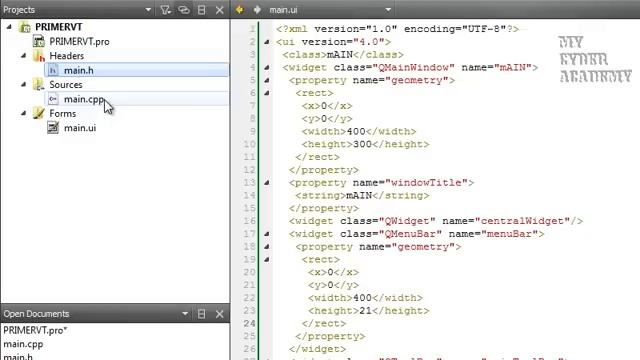Click the windowTitle attribute text
640x360 pixels.
pyautogui.click(x=426, y=183)
